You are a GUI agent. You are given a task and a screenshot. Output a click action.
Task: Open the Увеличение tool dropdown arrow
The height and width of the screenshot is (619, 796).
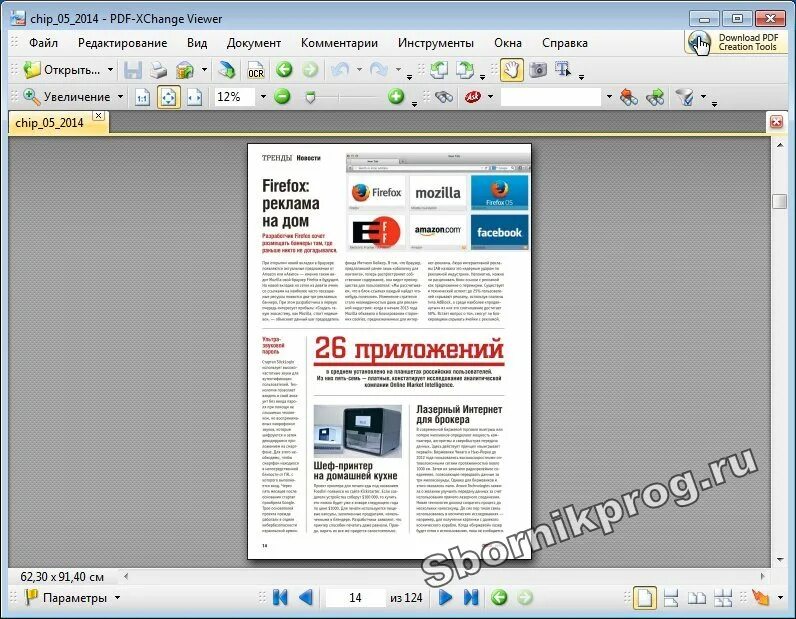[x=120, y=96]
